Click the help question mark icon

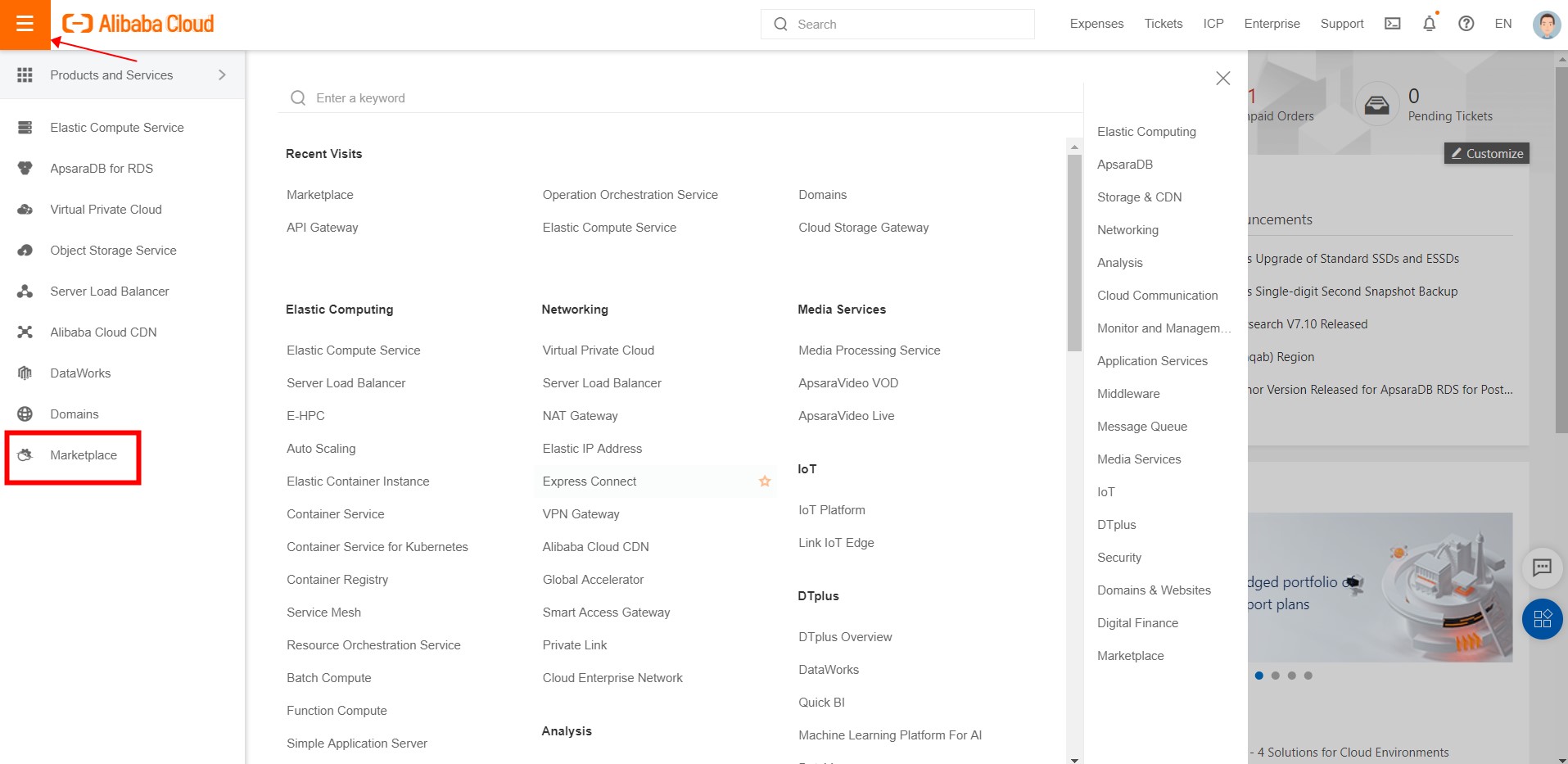(1466, 24)
